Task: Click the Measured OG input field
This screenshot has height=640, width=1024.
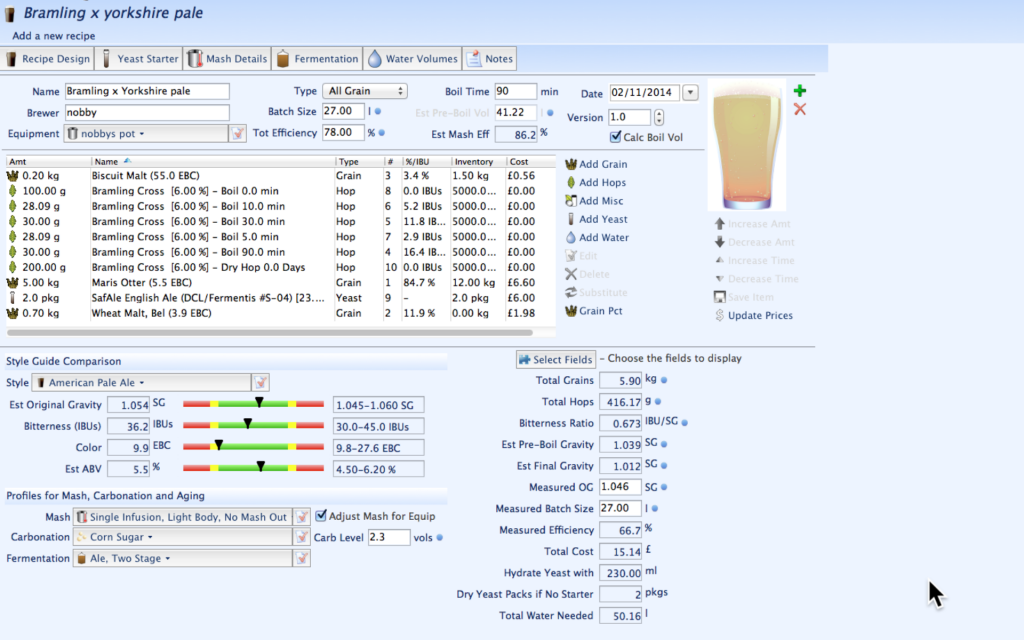Action: click(620, 487)
